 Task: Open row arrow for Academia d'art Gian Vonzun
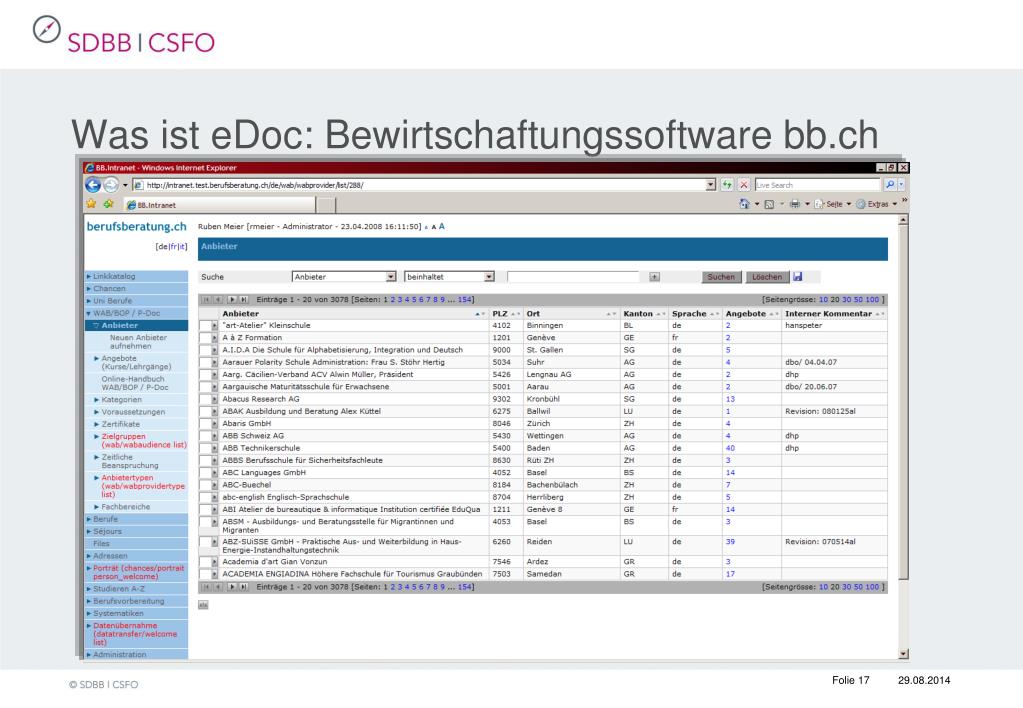[x=215, y=562]
